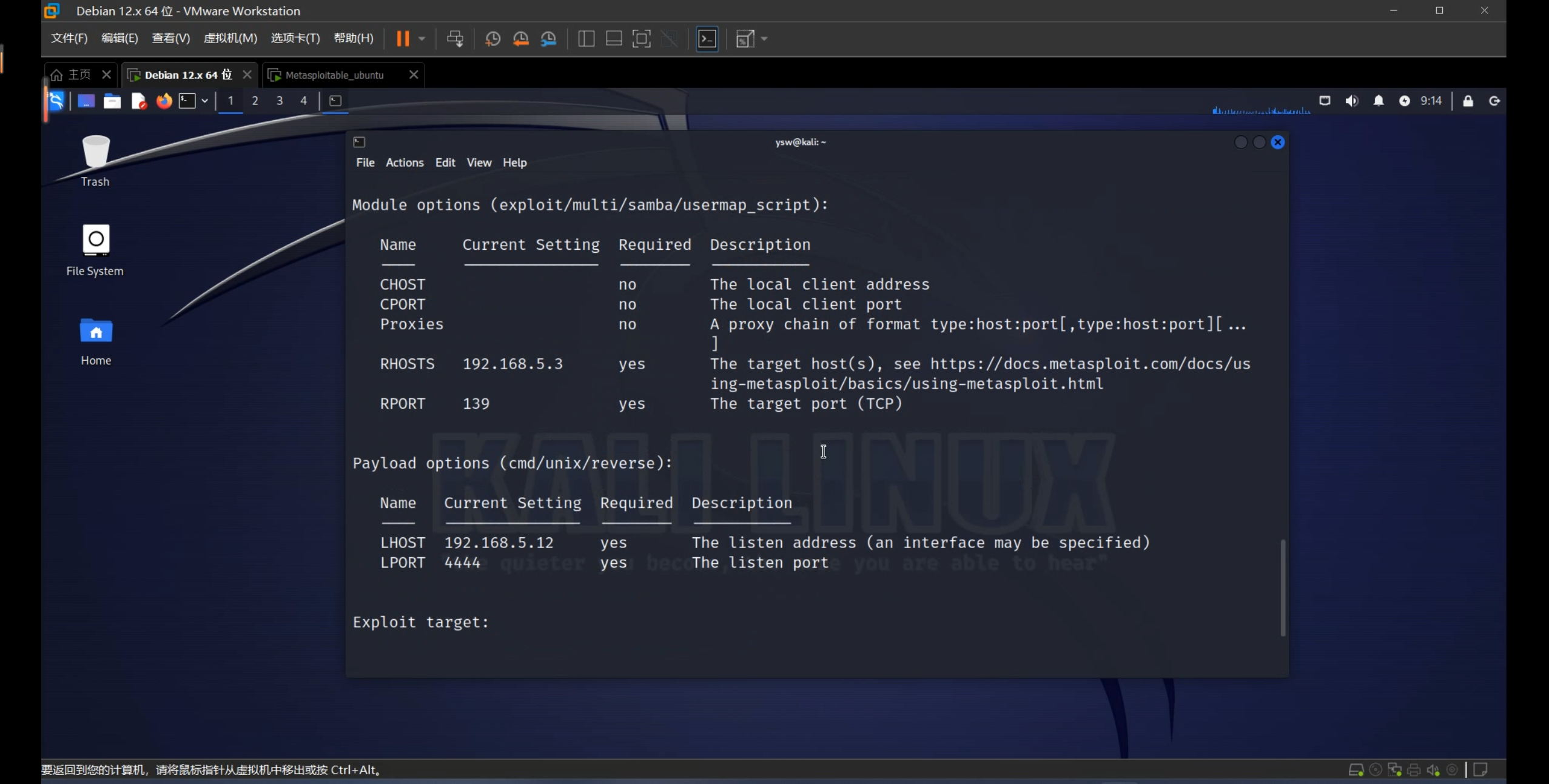Toggle the VMware library sidebar panel icon
Screen dimensions: 1549x784
click(x=586, y=39)
